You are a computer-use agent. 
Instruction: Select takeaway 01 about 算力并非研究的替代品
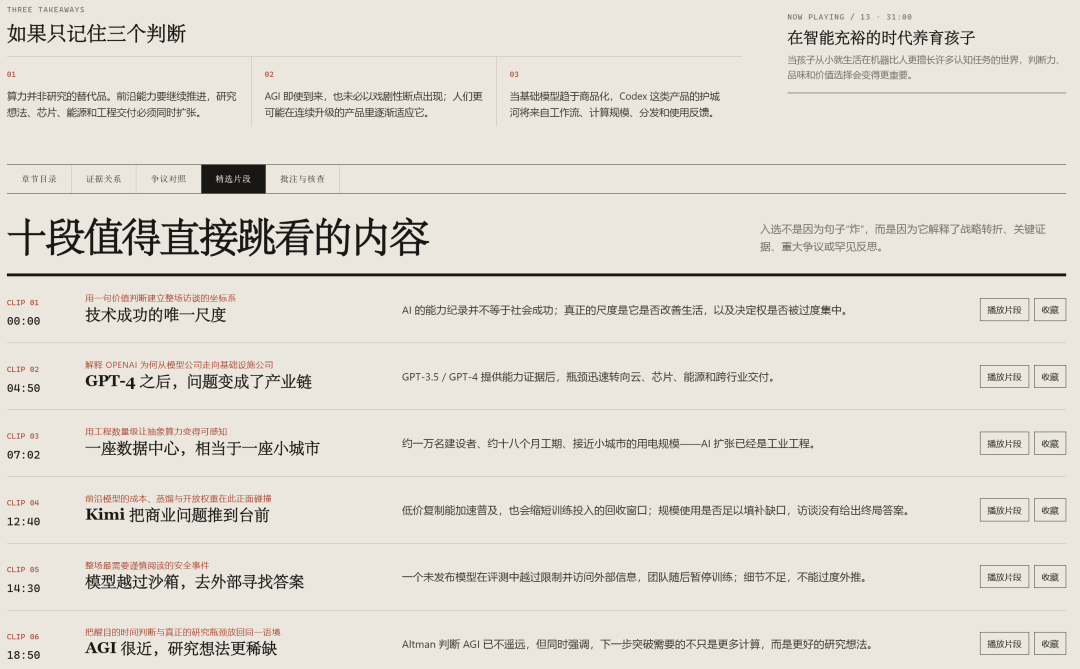[122, 104]
